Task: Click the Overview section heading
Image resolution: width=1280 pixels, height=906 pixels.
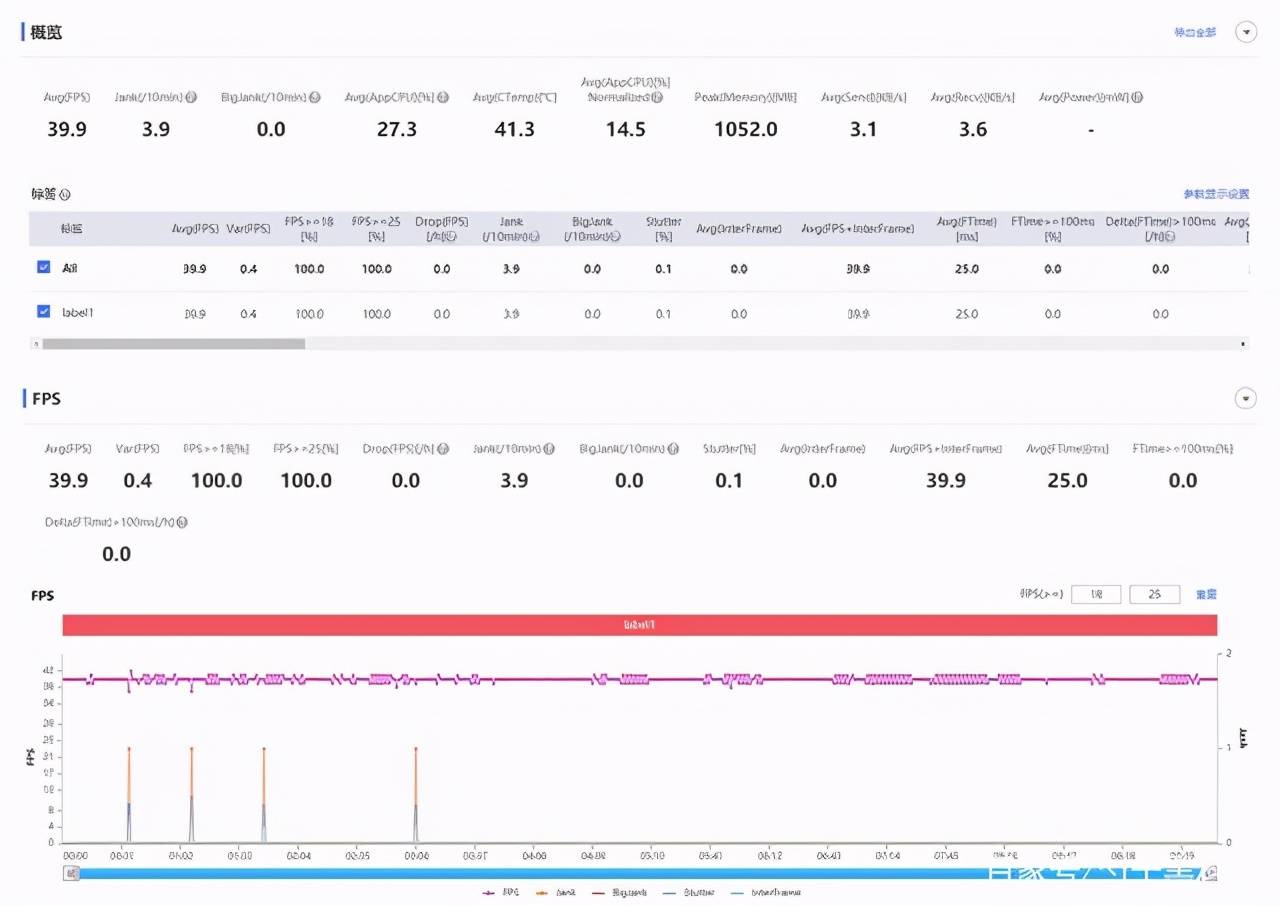Action: click(46, 32)
